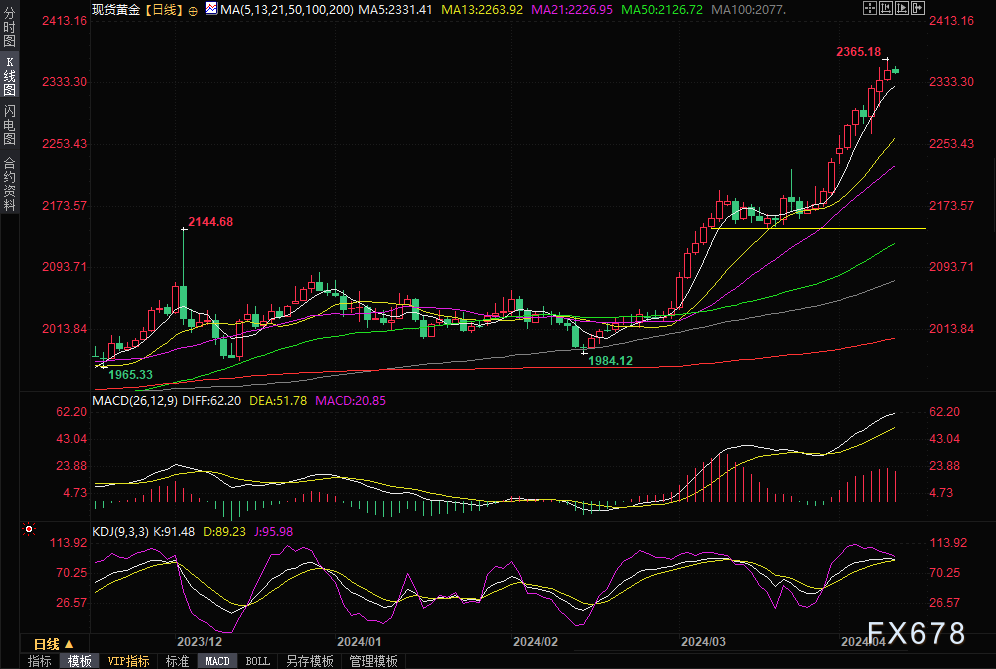Click the 管理模板 button

(372, 661)
